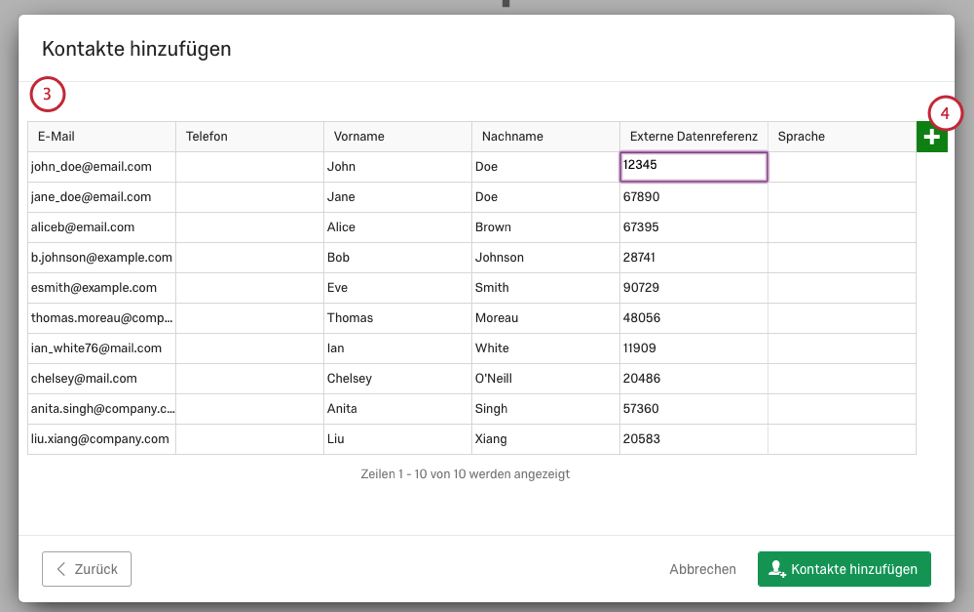This screenshot has height=612, width=974.
Task: Select the Nachname column header
Action: click(x=545, y=137)
